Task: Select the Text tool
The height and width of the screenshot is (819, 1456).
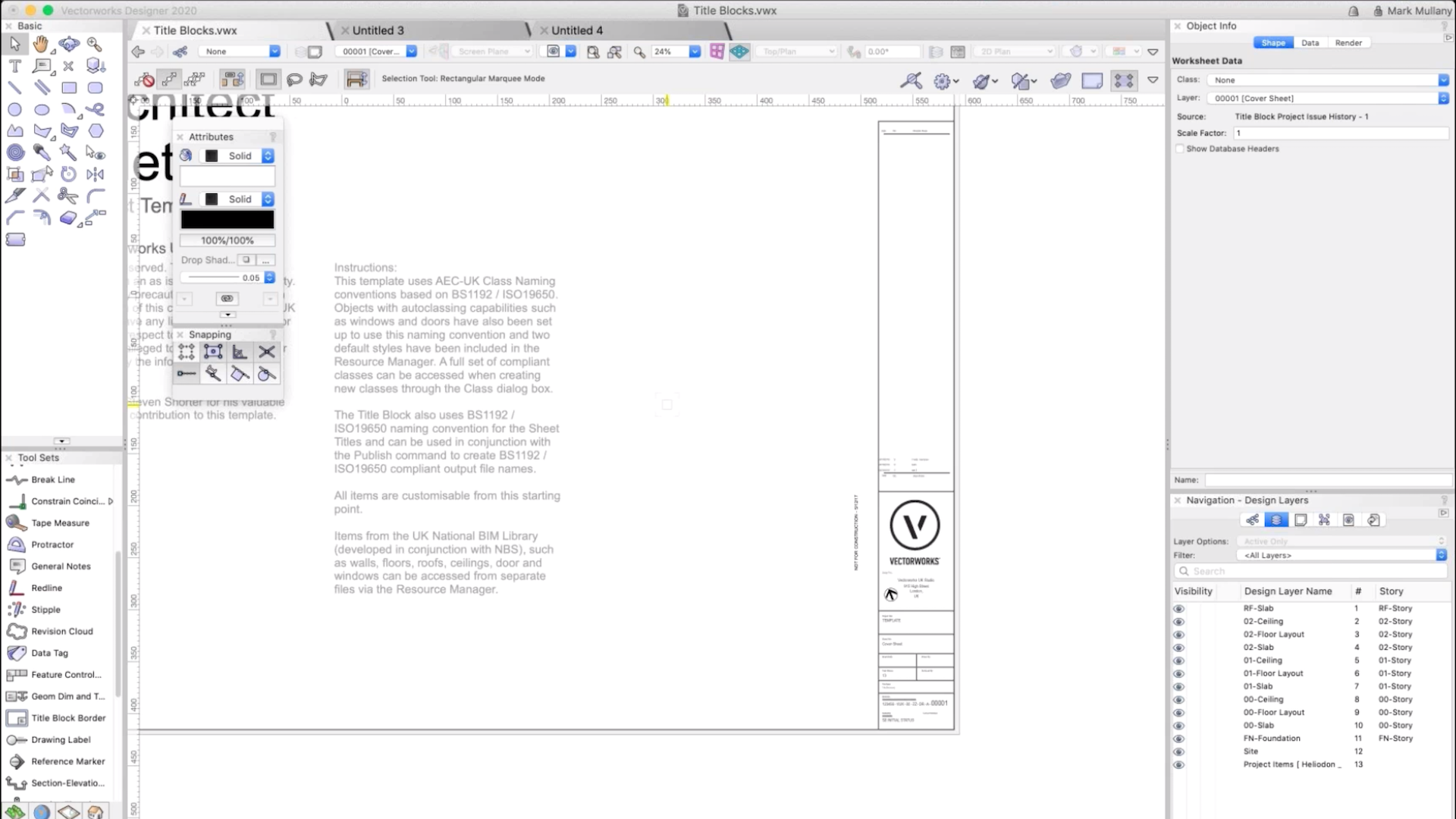Action: (14, 66)
